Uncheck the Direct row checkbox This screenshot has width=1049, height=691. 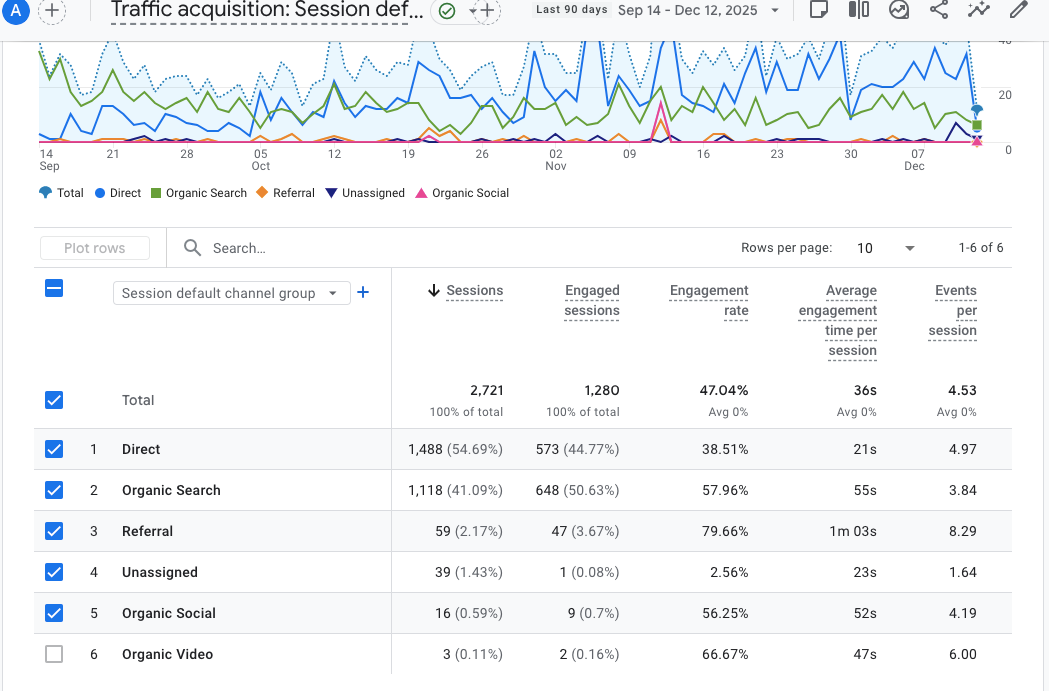click(x=54, y=449)
